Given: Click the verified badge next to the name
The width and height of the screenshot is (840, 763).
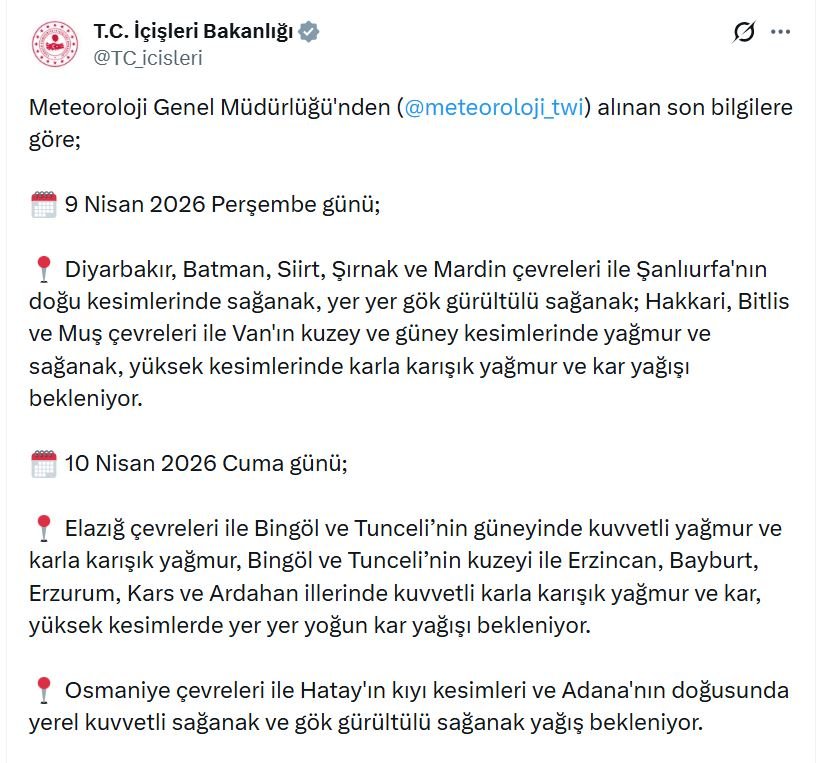Looking at the screenshot, I should [x=311, y=30].
